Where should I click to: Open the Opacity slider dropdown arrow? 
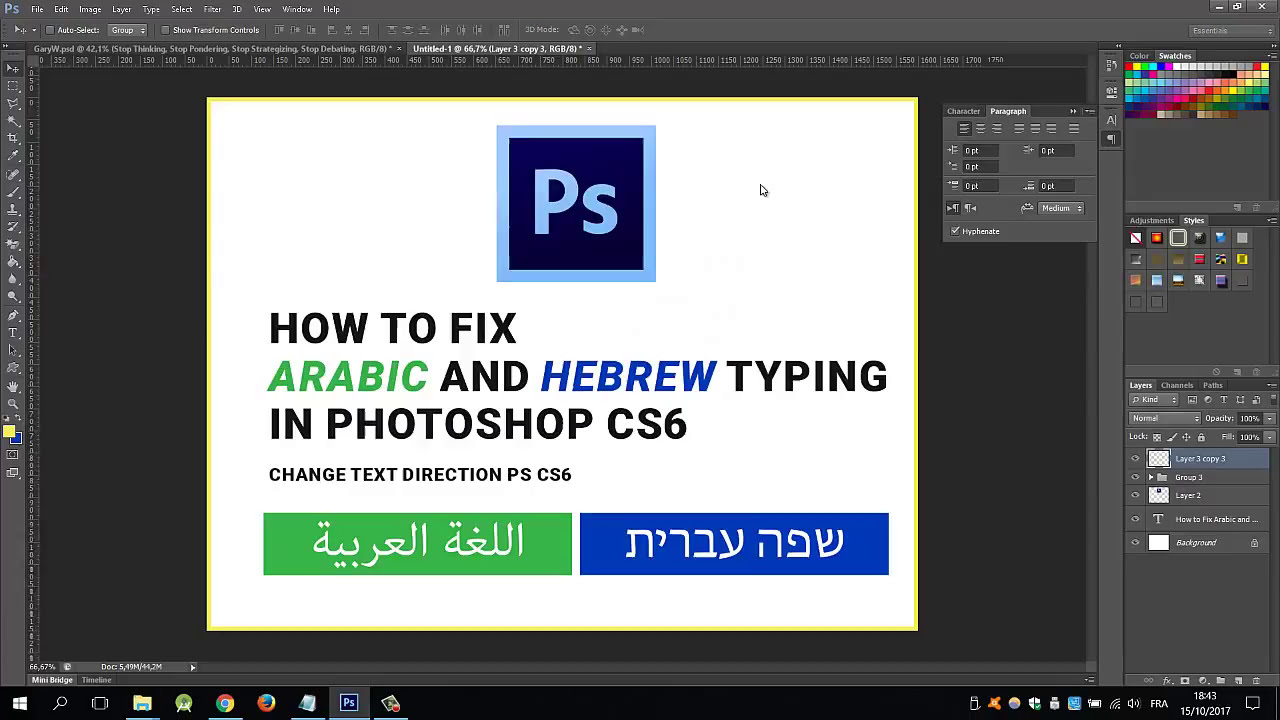click(x=1269, y=419)
